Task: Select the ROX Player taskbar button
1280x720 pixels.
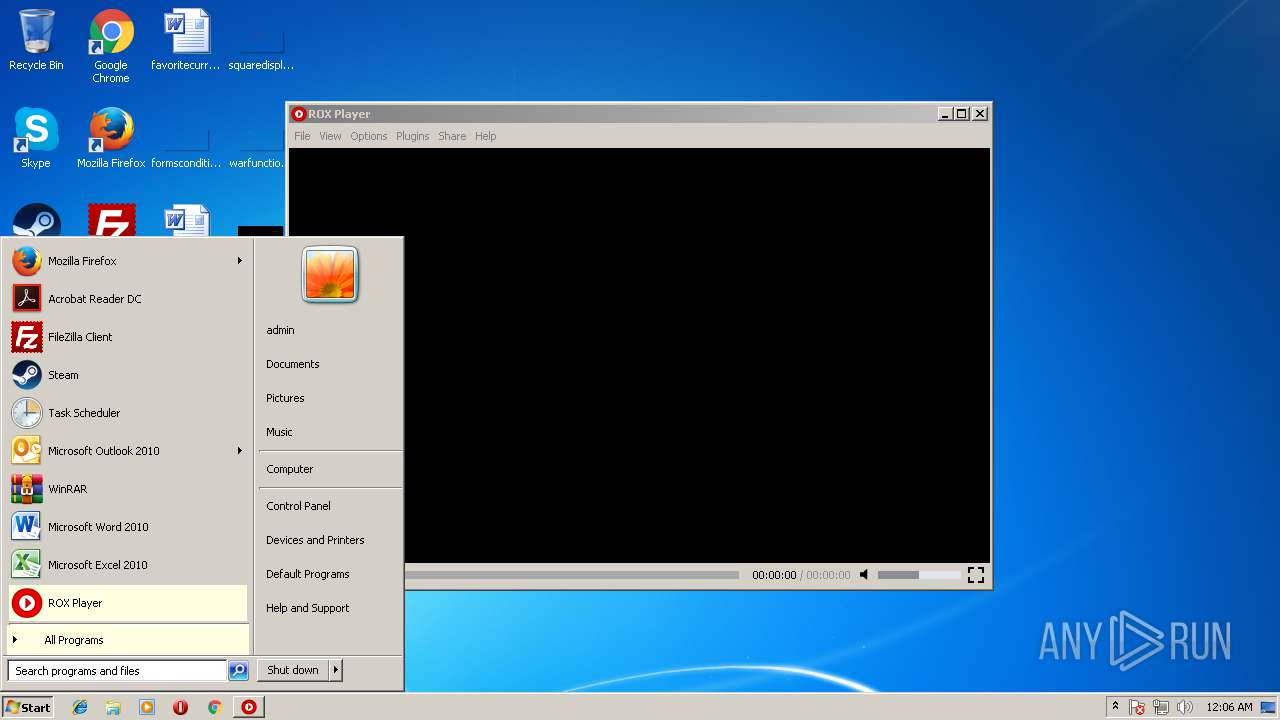Action: coord(249,707)
